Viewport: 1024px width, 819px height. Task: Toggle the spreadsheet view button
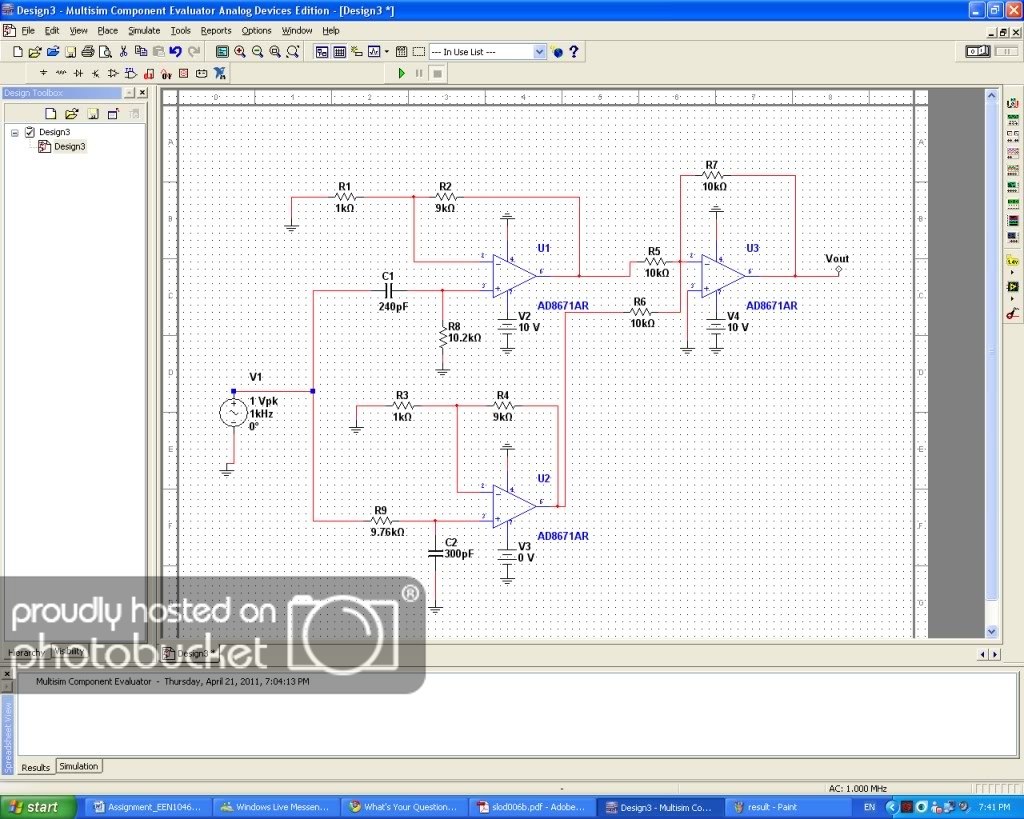(340, 52)
